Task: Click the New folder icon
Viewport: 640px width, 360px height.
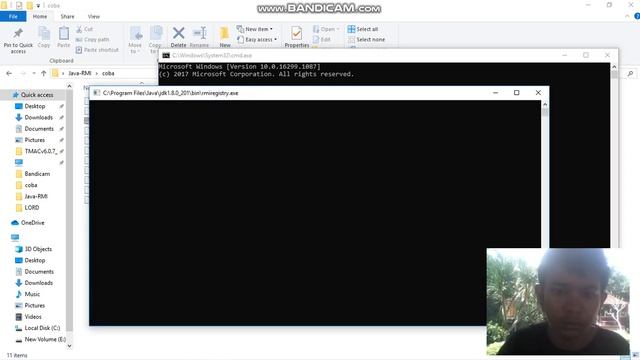Action: (224, 33)
